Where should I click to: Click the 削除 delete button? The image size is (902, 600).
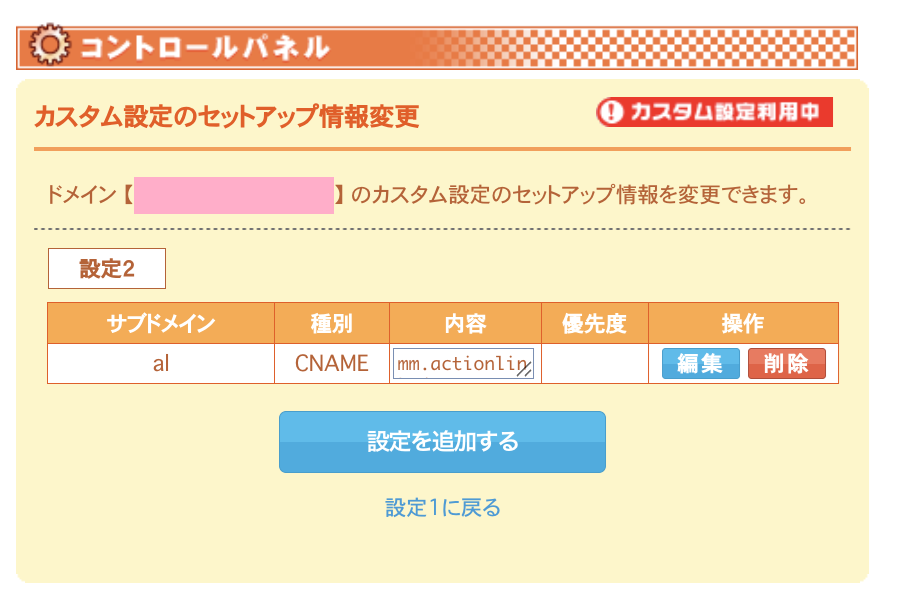tap(786, 364)
